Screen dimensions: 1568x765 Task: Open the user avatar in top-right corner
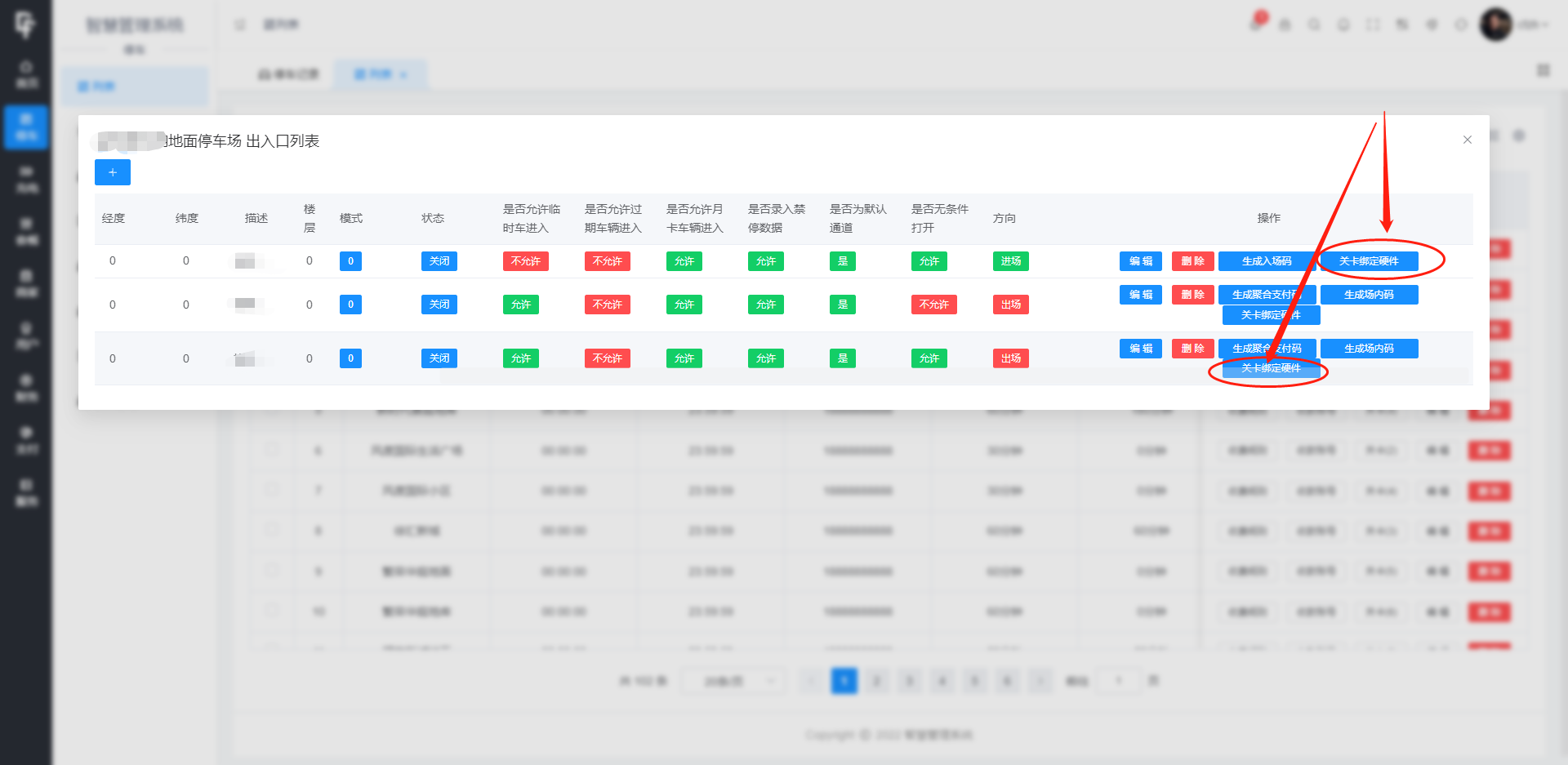pos(1496,24)
